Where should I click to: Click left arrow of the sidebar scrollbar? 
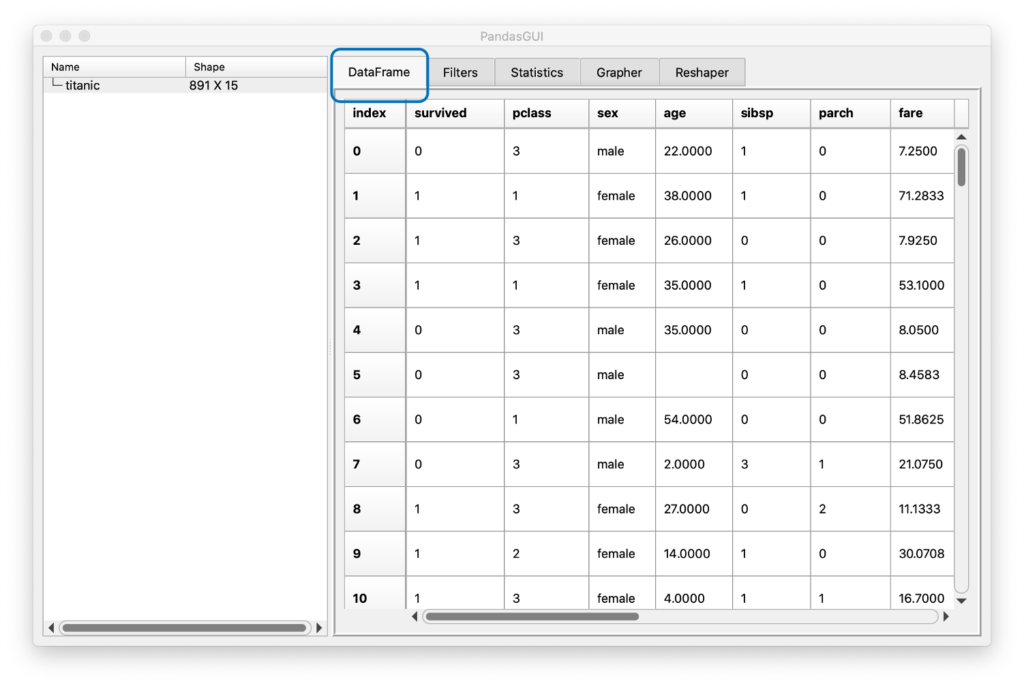pos(52,628)
